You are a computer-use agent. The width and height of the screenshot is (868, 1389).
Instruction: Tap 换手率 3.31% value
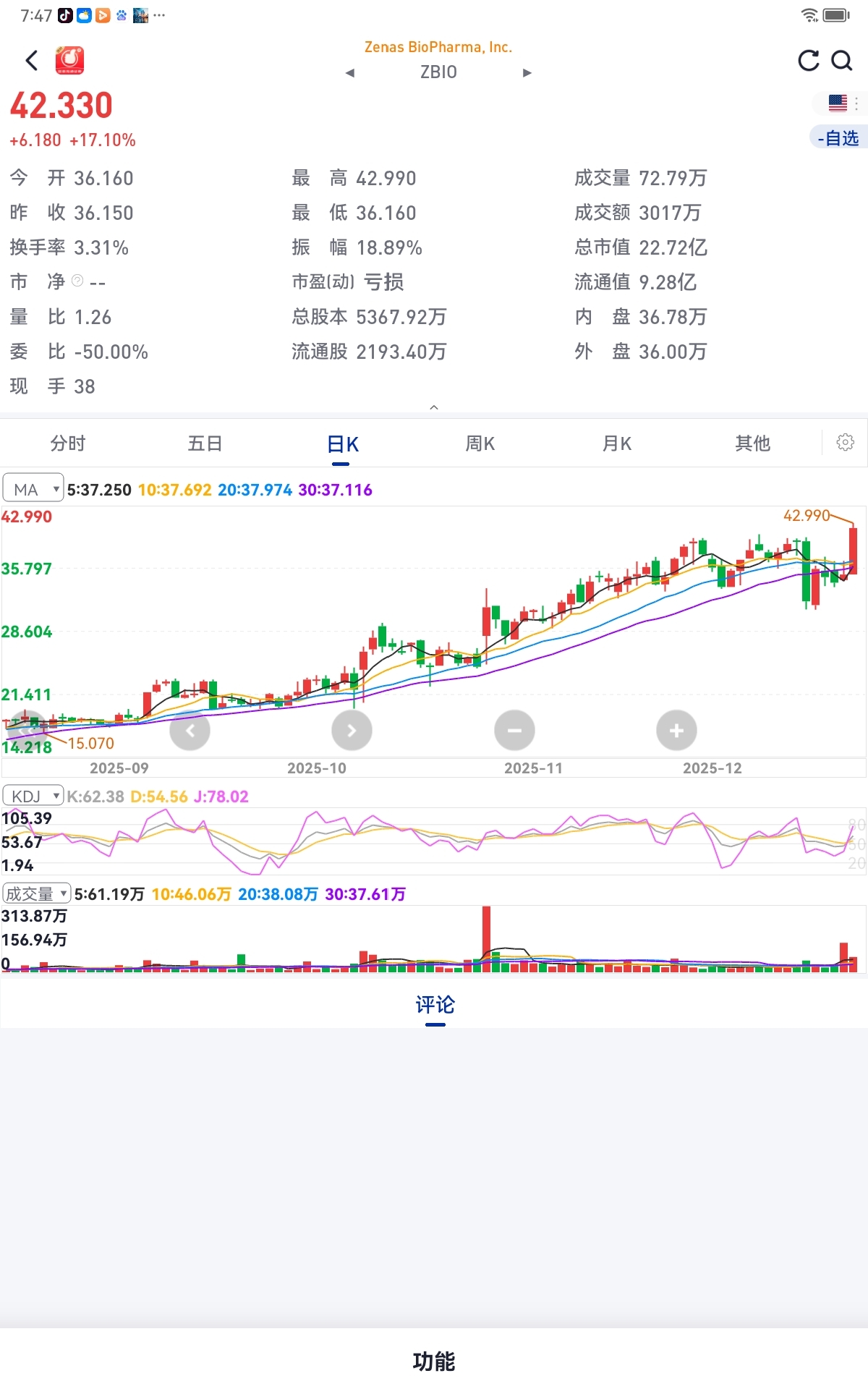(x=101, y=247)
